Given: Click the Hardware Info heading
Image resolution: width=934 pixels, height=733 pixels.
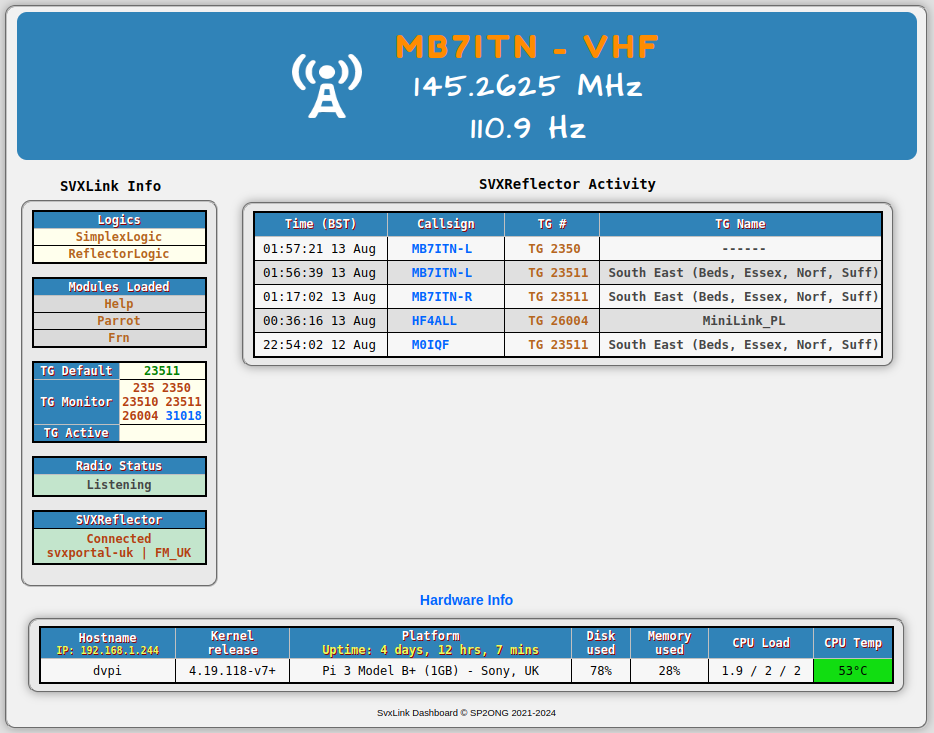Looking at the screenshot, I should [466, 600].
